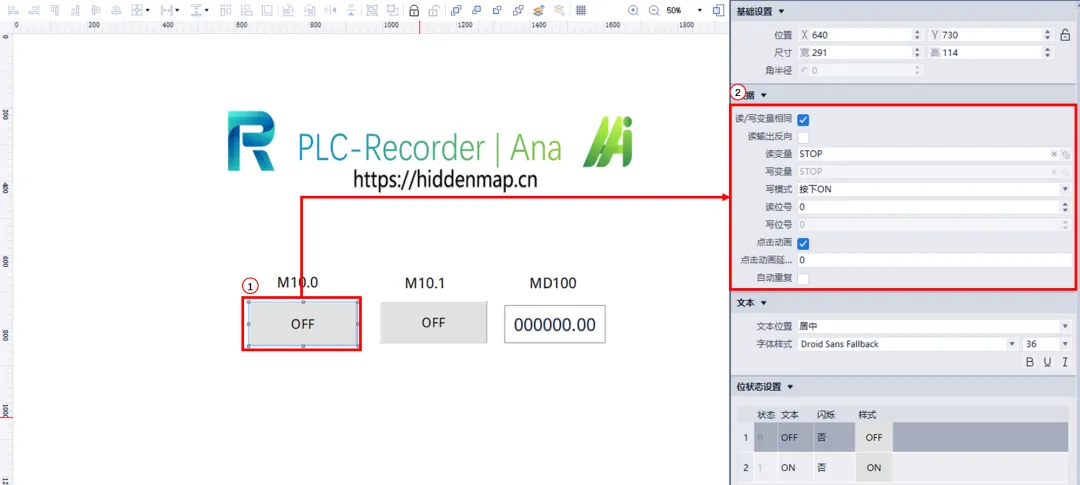Click the flip horizontal icon
1080x485 pixels.
[330, 10]
